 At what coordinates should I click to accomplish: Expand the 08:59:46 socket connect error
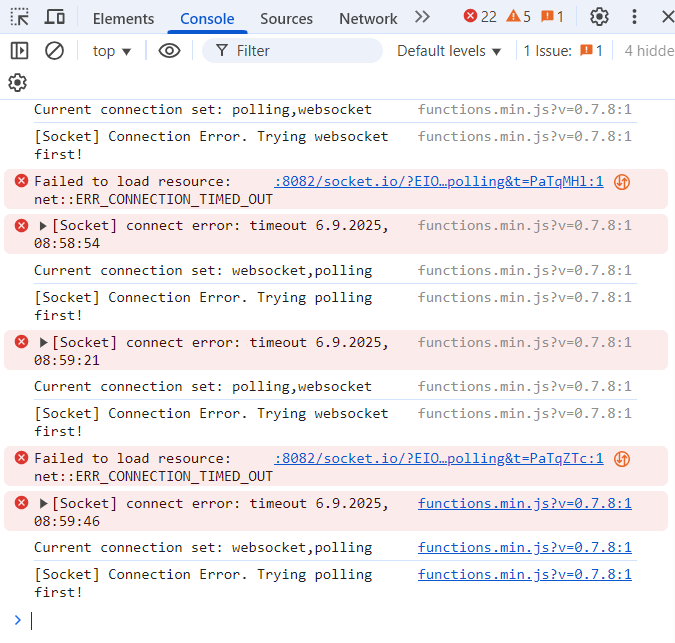[44, 504]
